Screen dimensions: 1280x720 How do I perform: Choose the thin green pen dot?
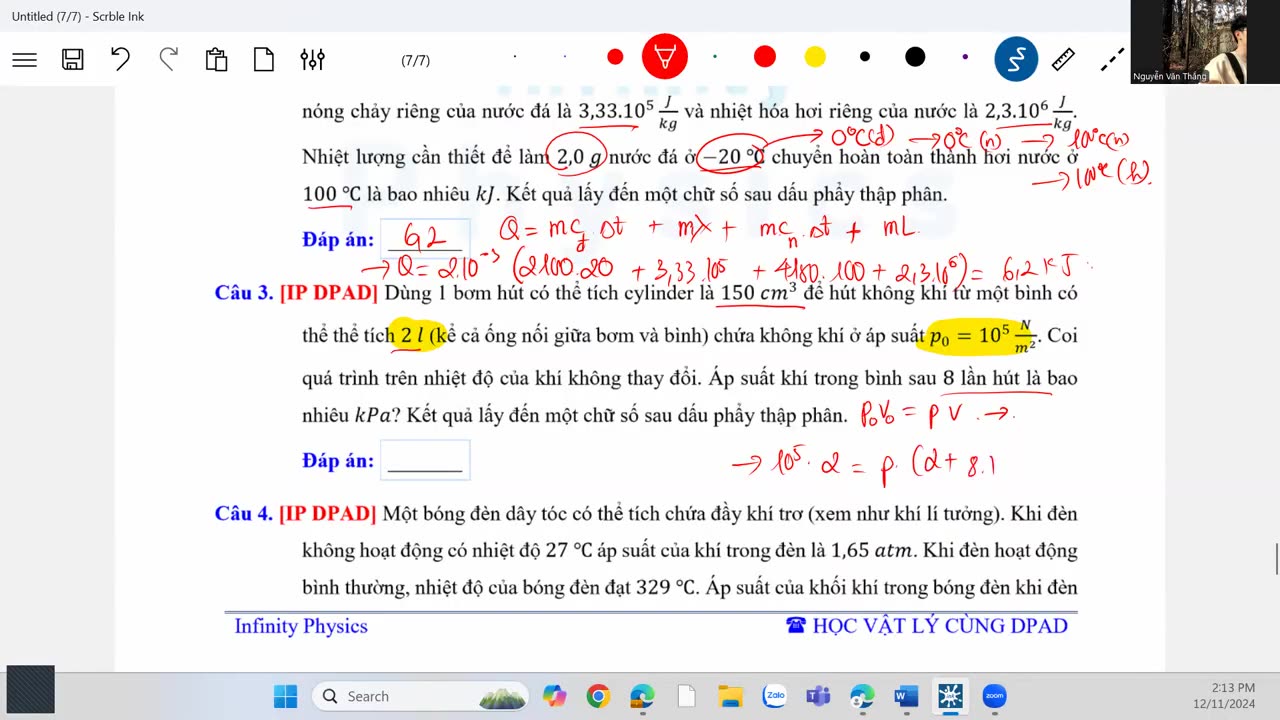pyautogui.click(x=715, y=57)
